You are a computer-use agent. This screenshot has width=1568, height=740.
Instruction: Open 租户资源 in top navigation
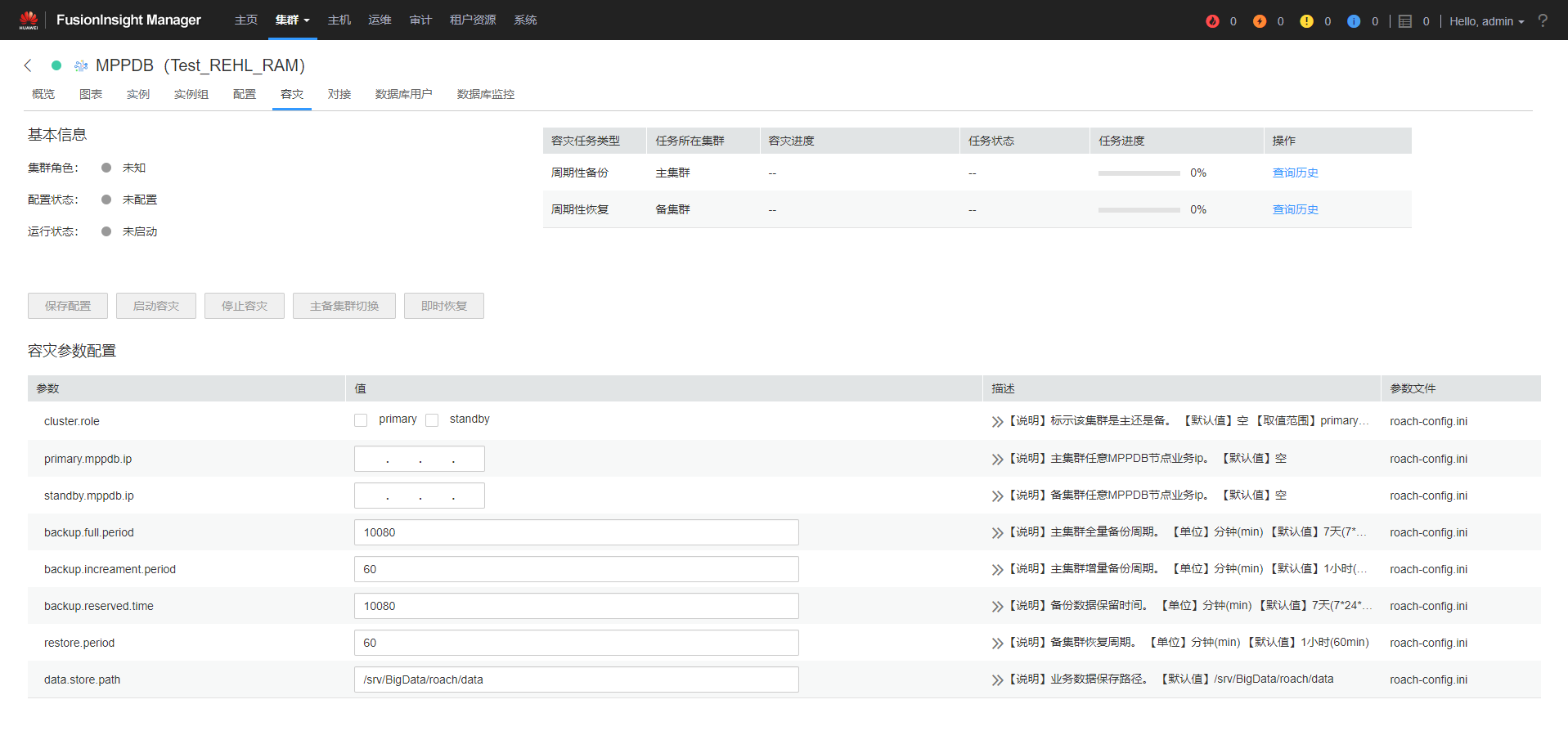click(473, 20)
